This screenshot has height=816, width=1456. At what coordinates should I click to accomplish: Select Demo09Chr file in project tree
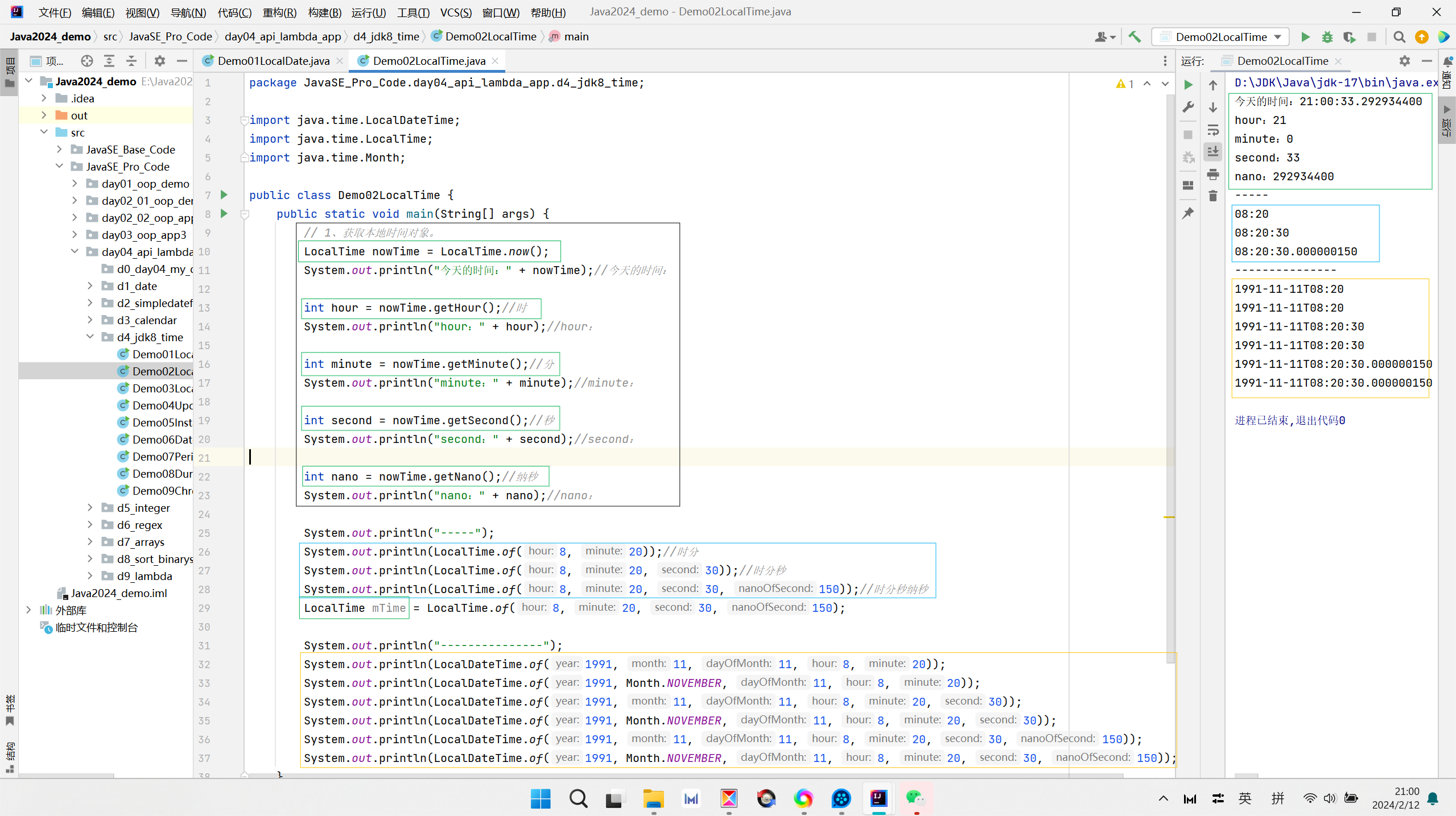(x=162, y=490)
